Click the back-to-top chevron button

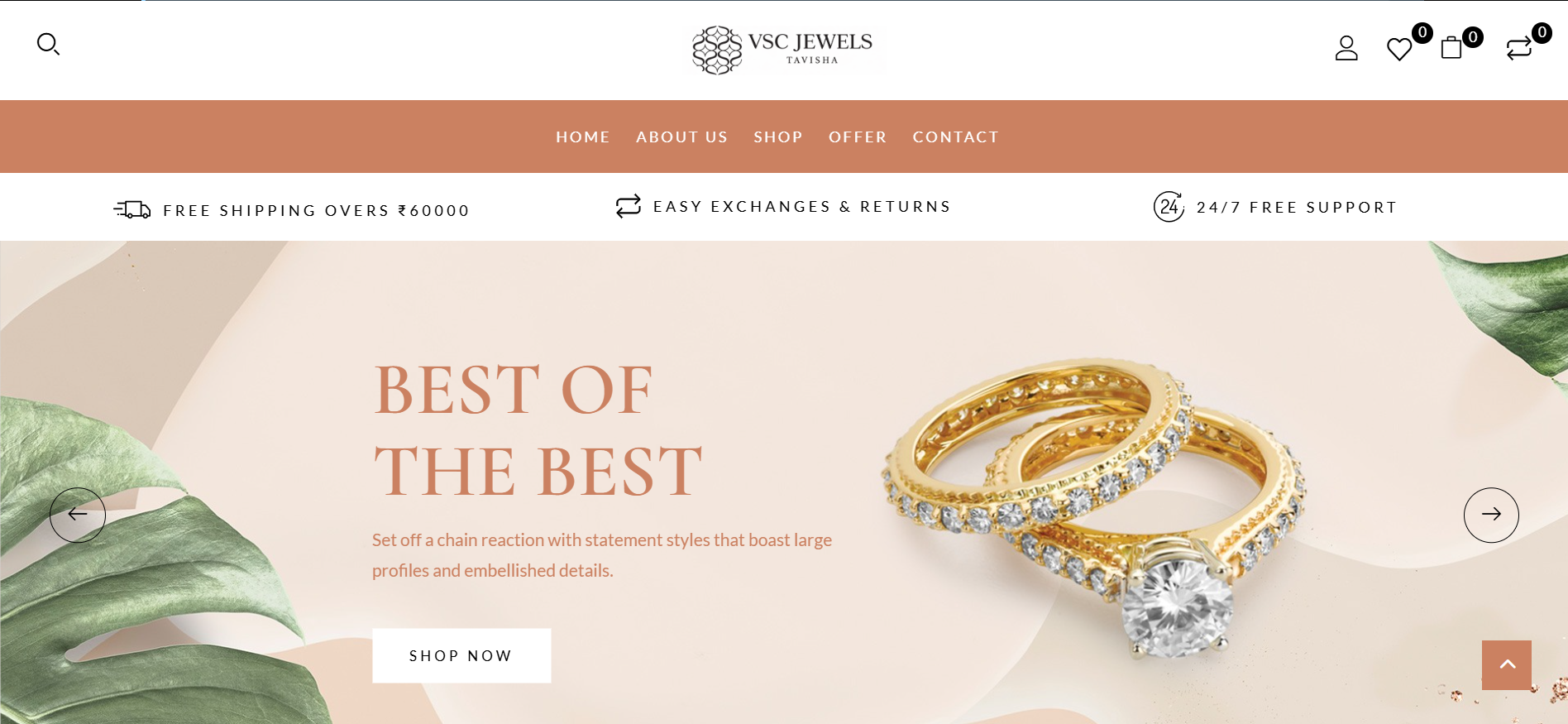[x=1507, y=664]
